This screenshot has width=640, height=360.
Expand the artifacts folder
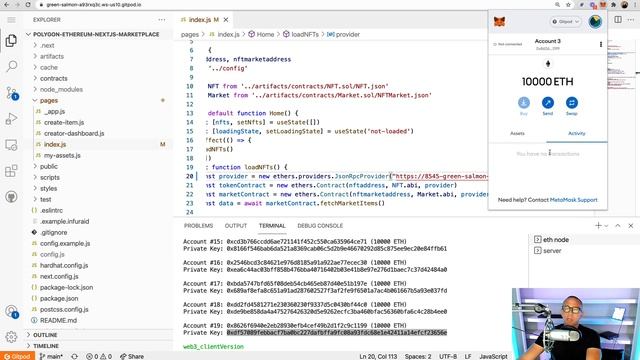pos(52,56)
